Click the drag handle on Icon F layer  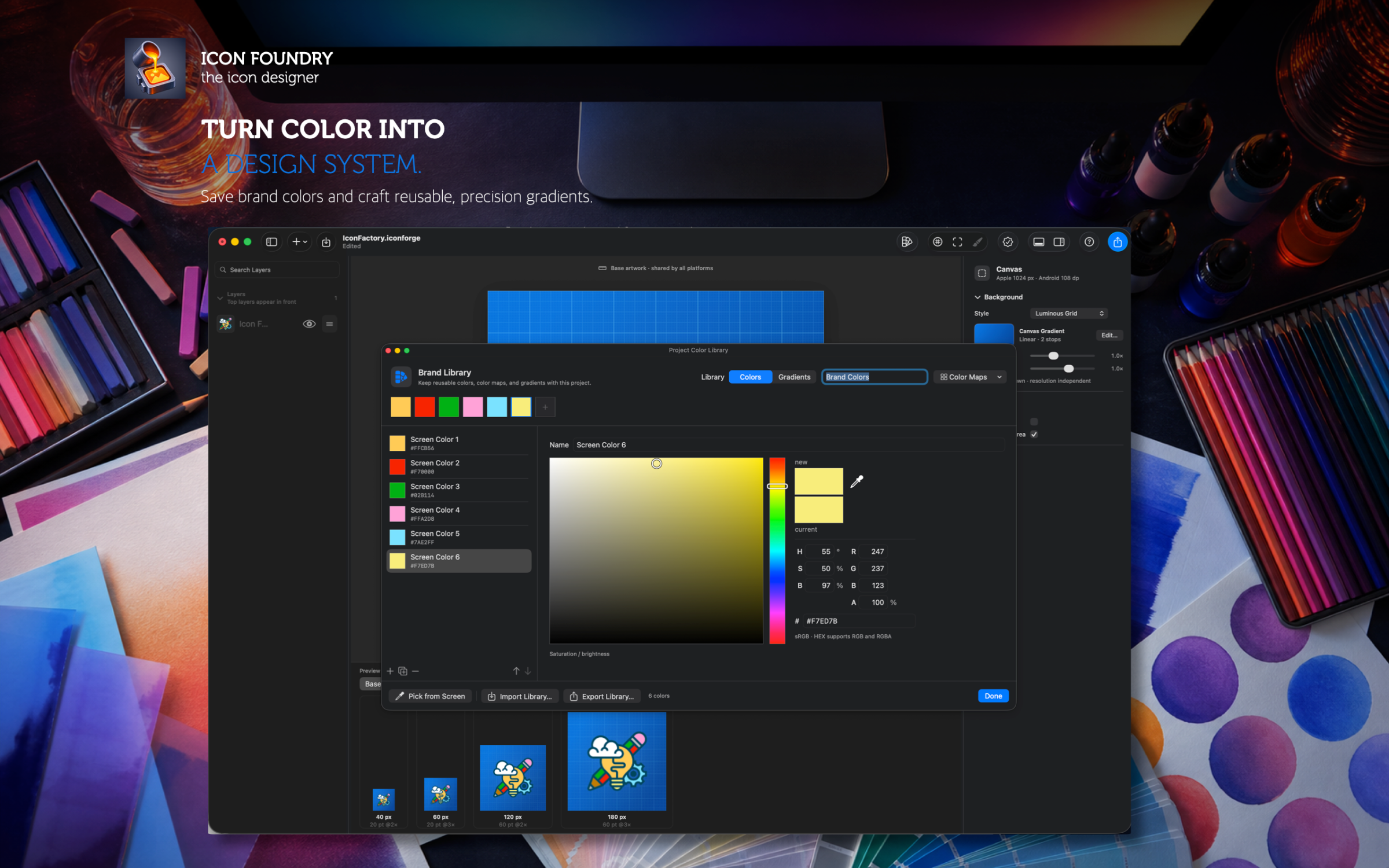[x=330, y=324]
